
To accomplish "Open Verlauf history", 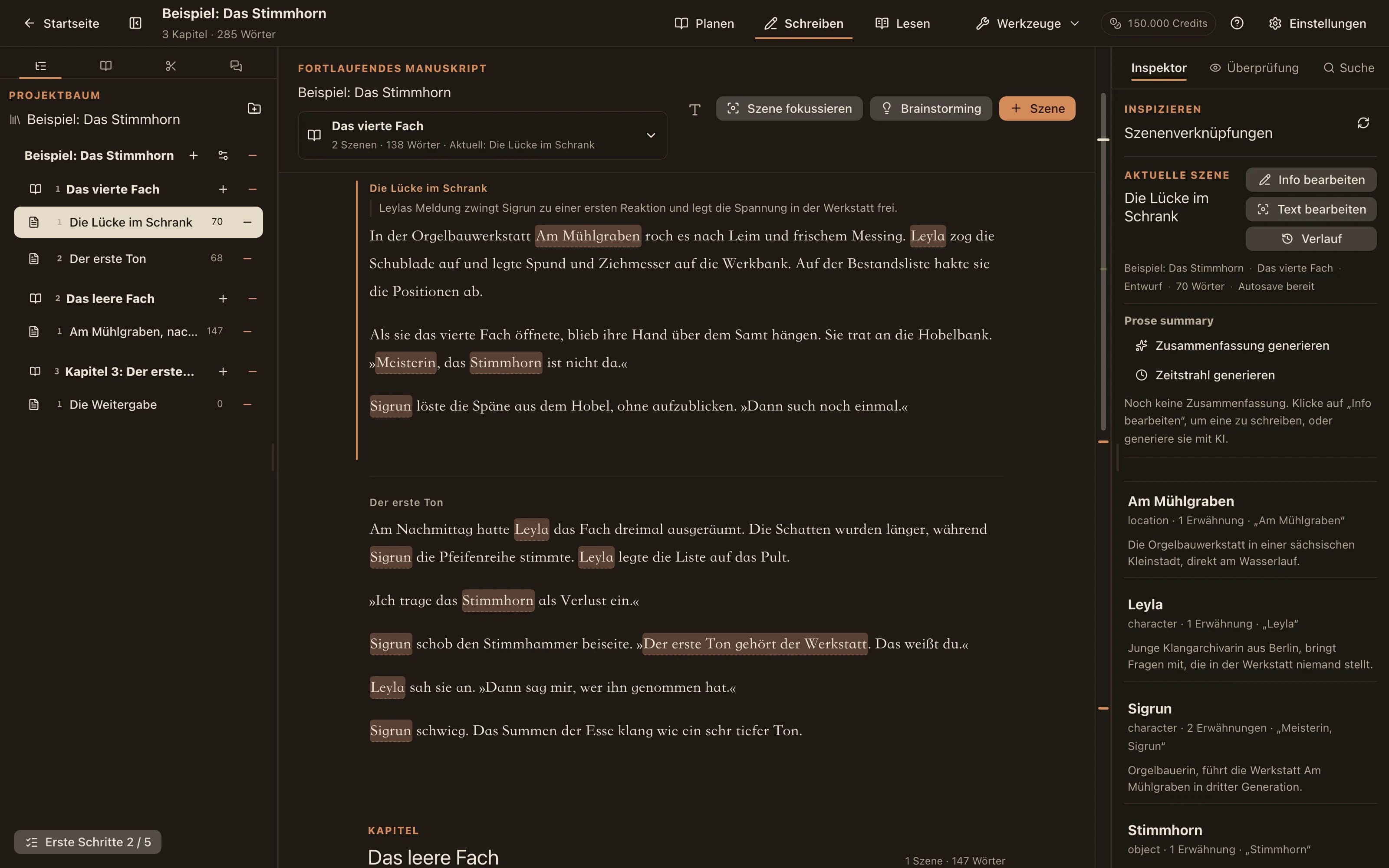I will click(x=1311, y=239).
